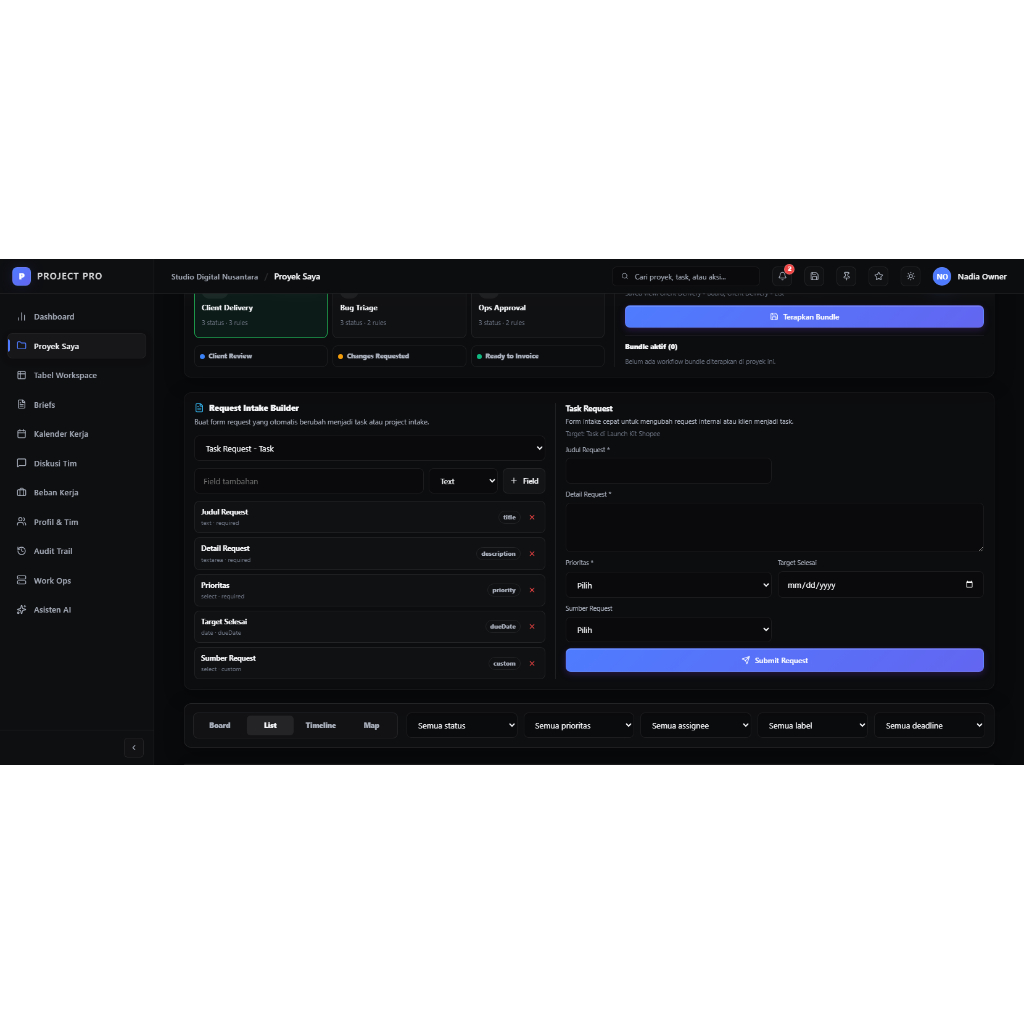Click the Target Selesai date field
This screenshot has width=1024, height=1024.
click(x=880, y=585)
